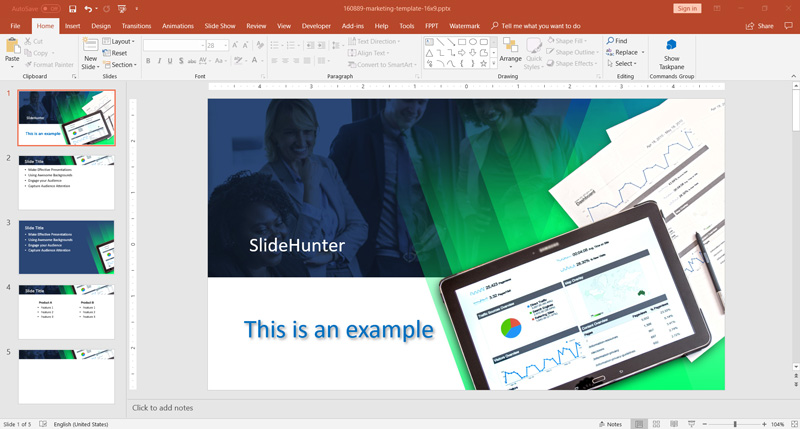The height and width of the screenshot is (429, 800).
Task: Open Find in the Editing group
Action: click(617, 41)
